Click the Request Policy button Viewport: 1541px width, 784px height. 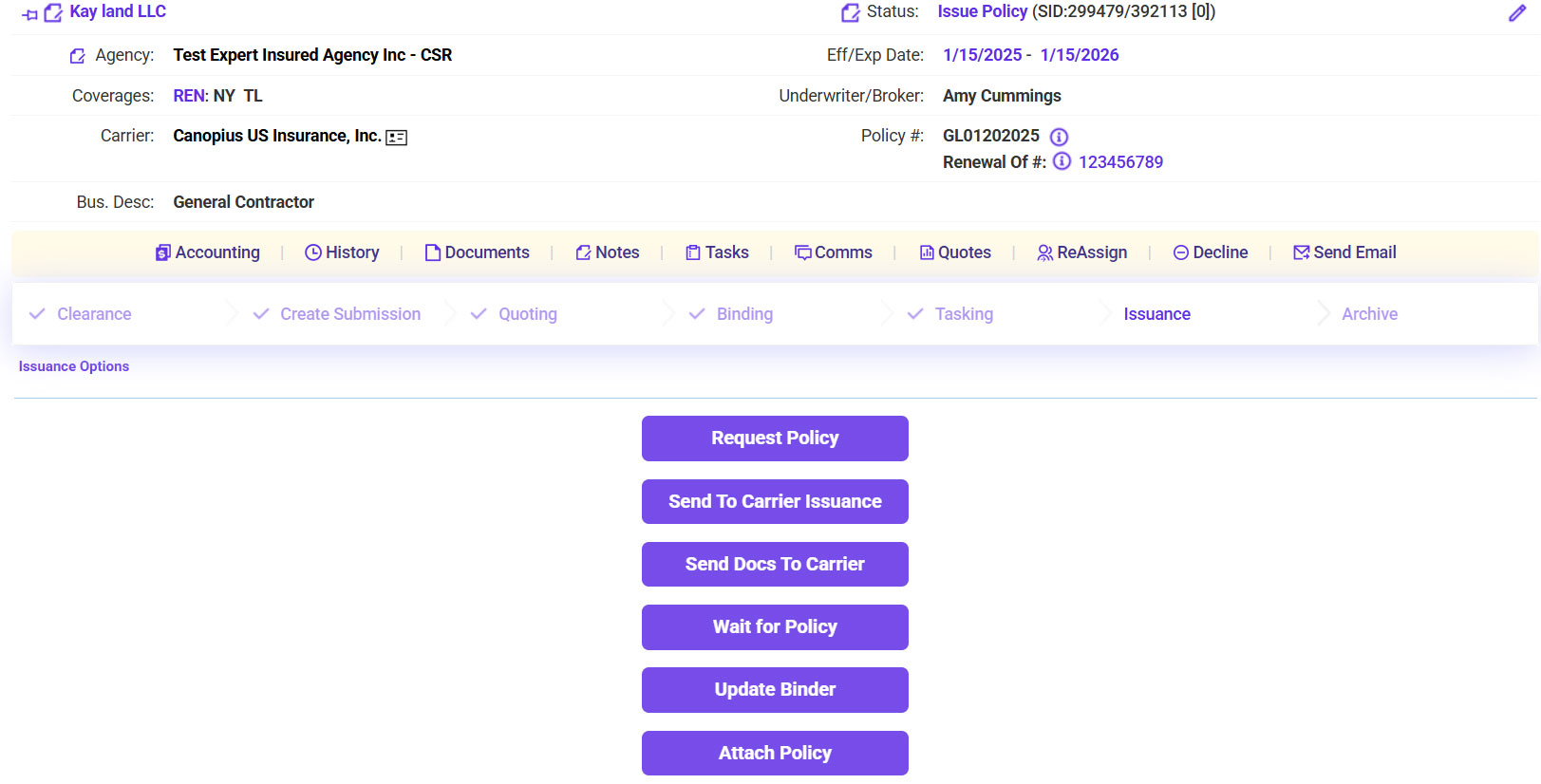pyautogui.click(x=775, y=439)
